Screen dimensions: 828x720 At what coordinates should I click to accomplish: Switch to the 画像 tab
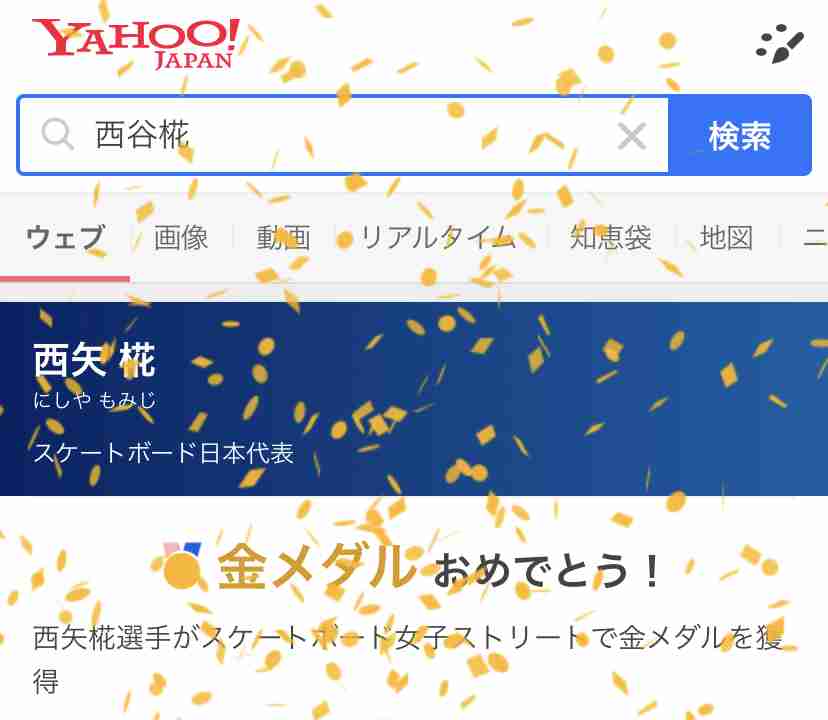pos(181,237)
